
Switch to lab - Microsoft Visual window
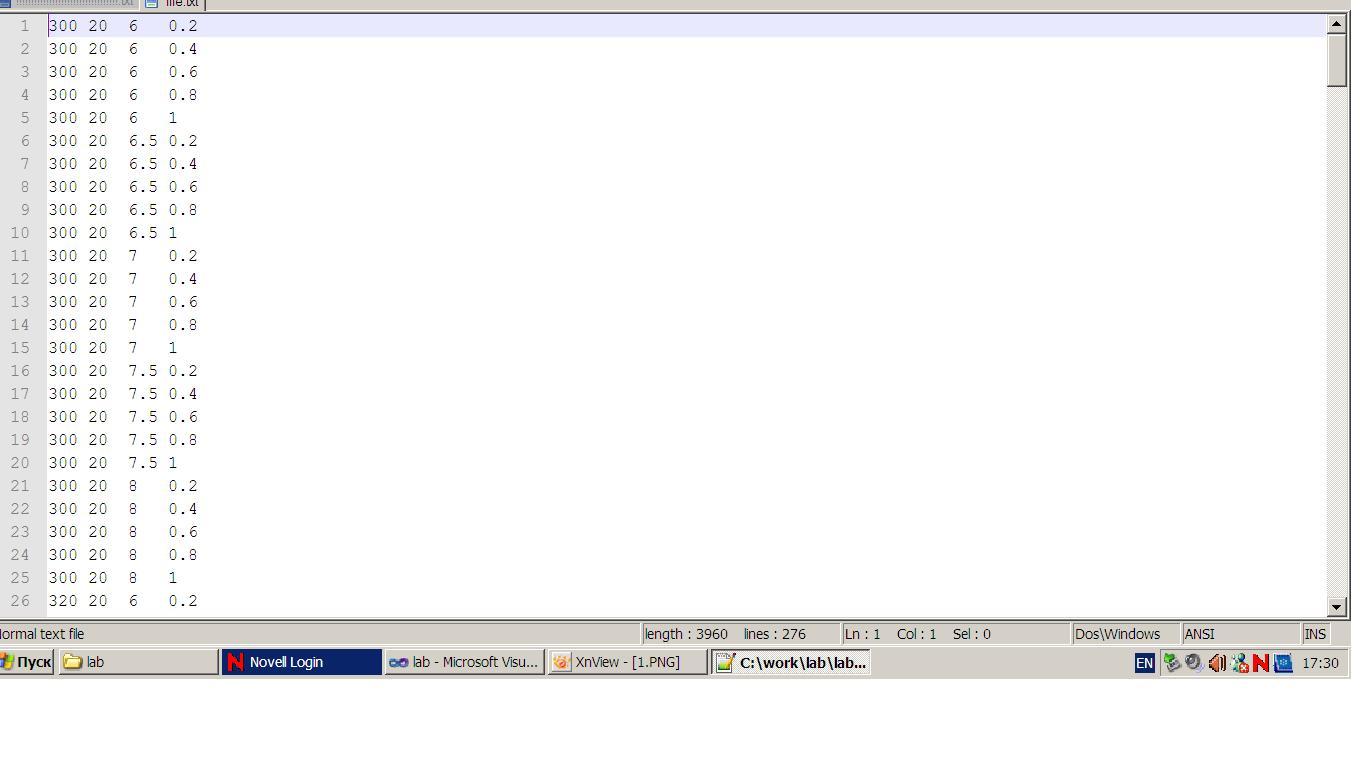[464, 662]
